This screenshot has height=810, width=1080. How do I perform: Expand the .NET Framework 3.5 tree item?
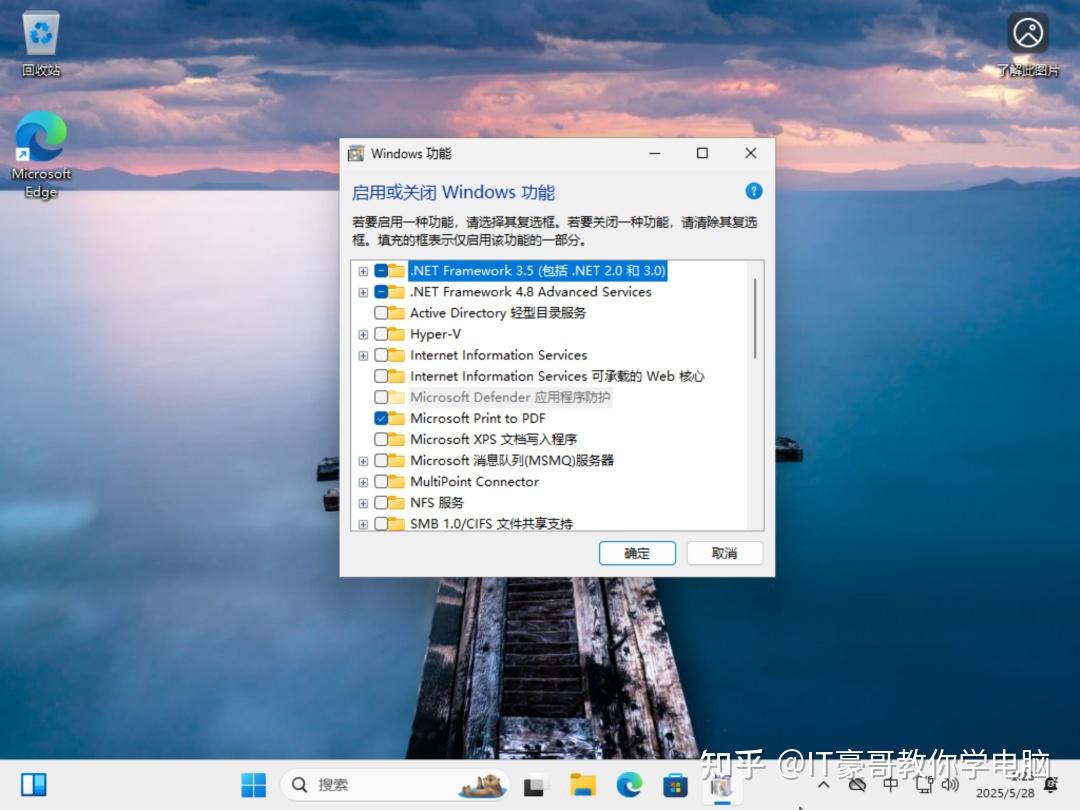pyautogui.click(x=363, y=270)
